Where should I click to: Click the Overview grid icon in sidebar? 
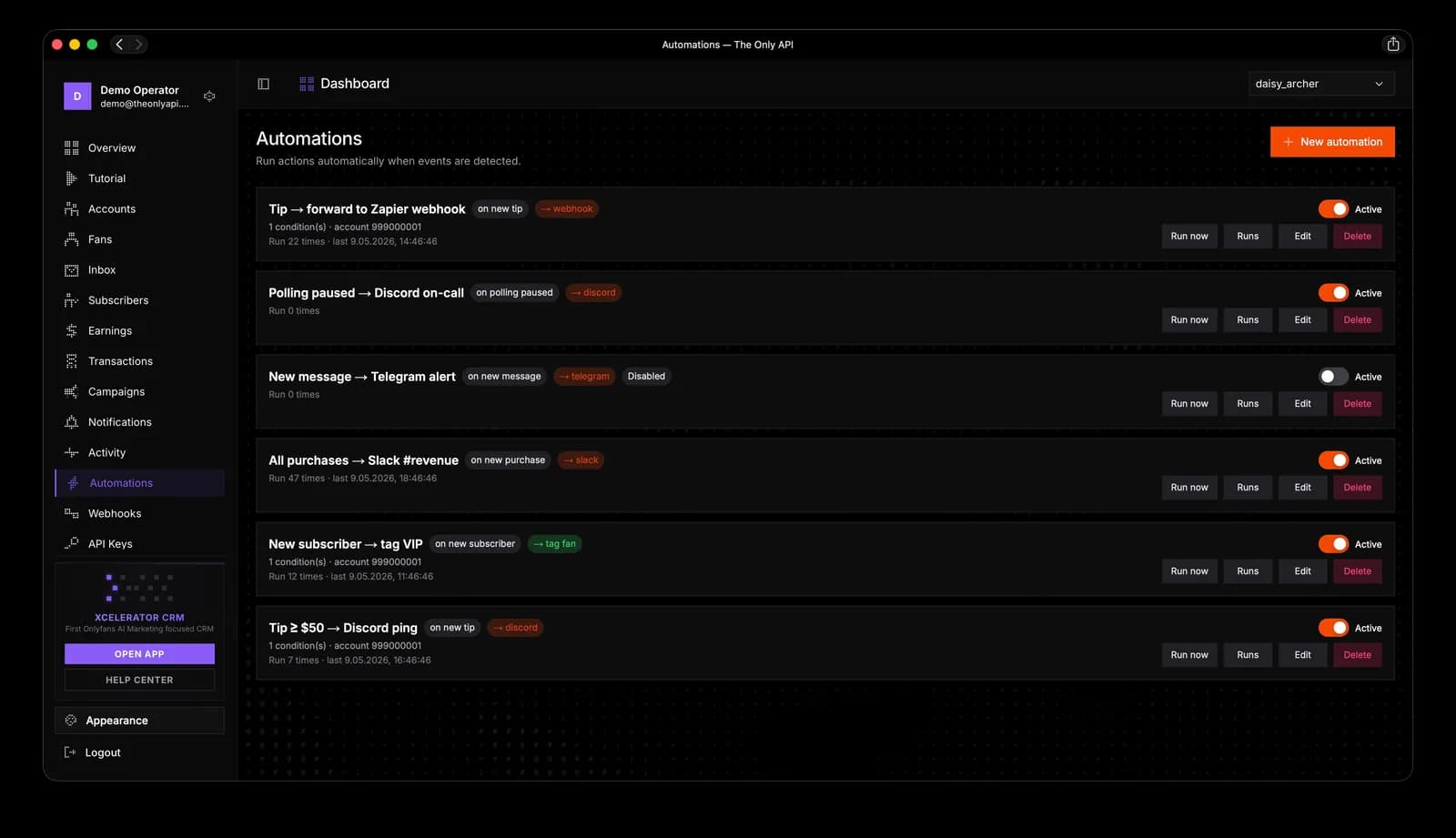point(71,148)
